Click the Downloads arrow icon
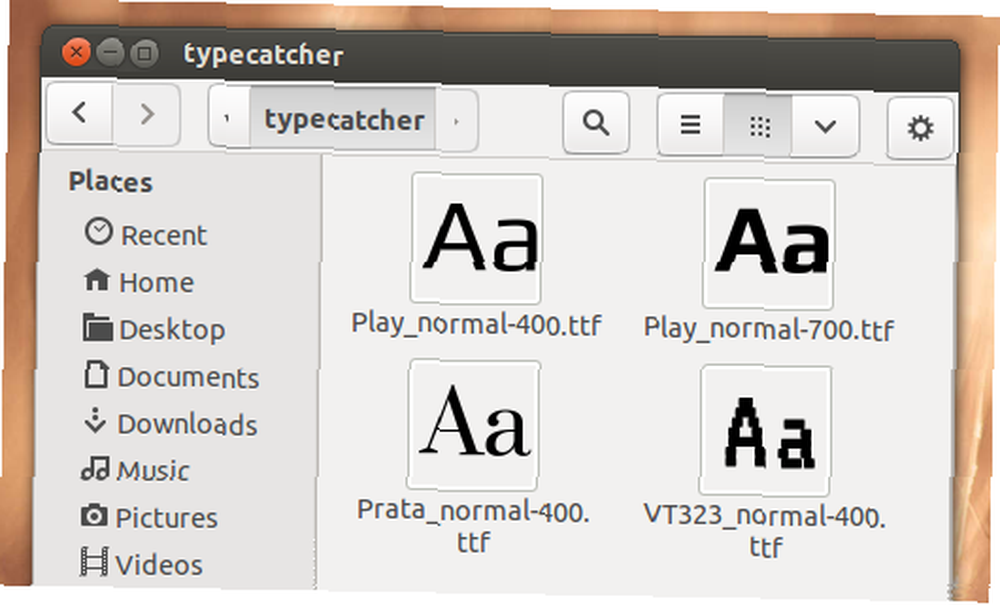 pos(95,421)
